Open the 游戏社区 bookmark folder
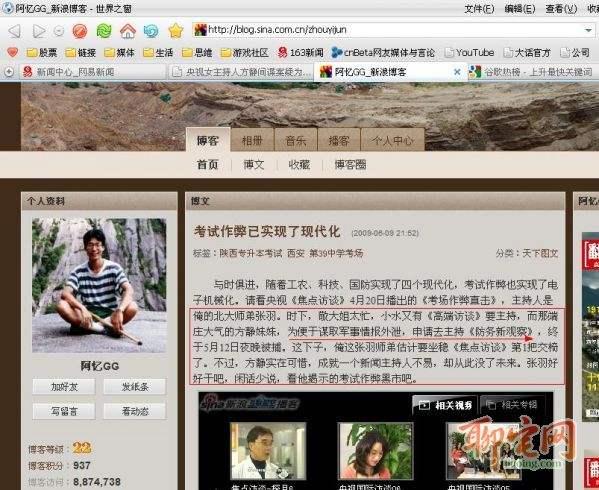 pos(245,52)
